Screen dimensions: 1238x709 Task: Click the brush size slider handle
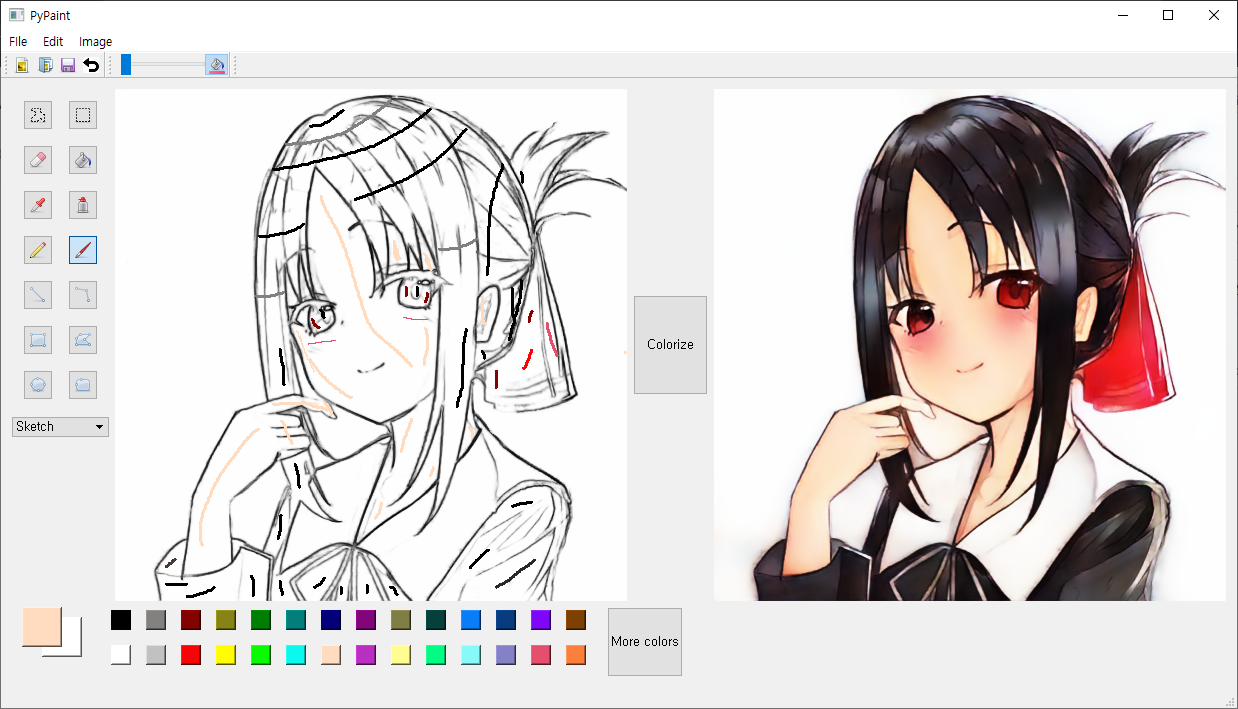pos(126,65)
